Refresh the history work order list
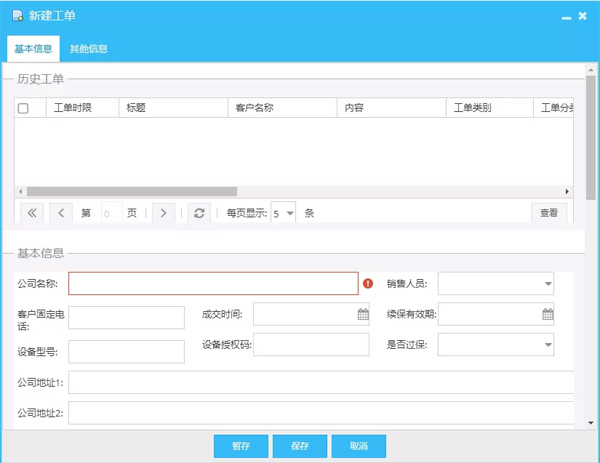The height and width of the screenshot is (463, 600). point(200,213)
